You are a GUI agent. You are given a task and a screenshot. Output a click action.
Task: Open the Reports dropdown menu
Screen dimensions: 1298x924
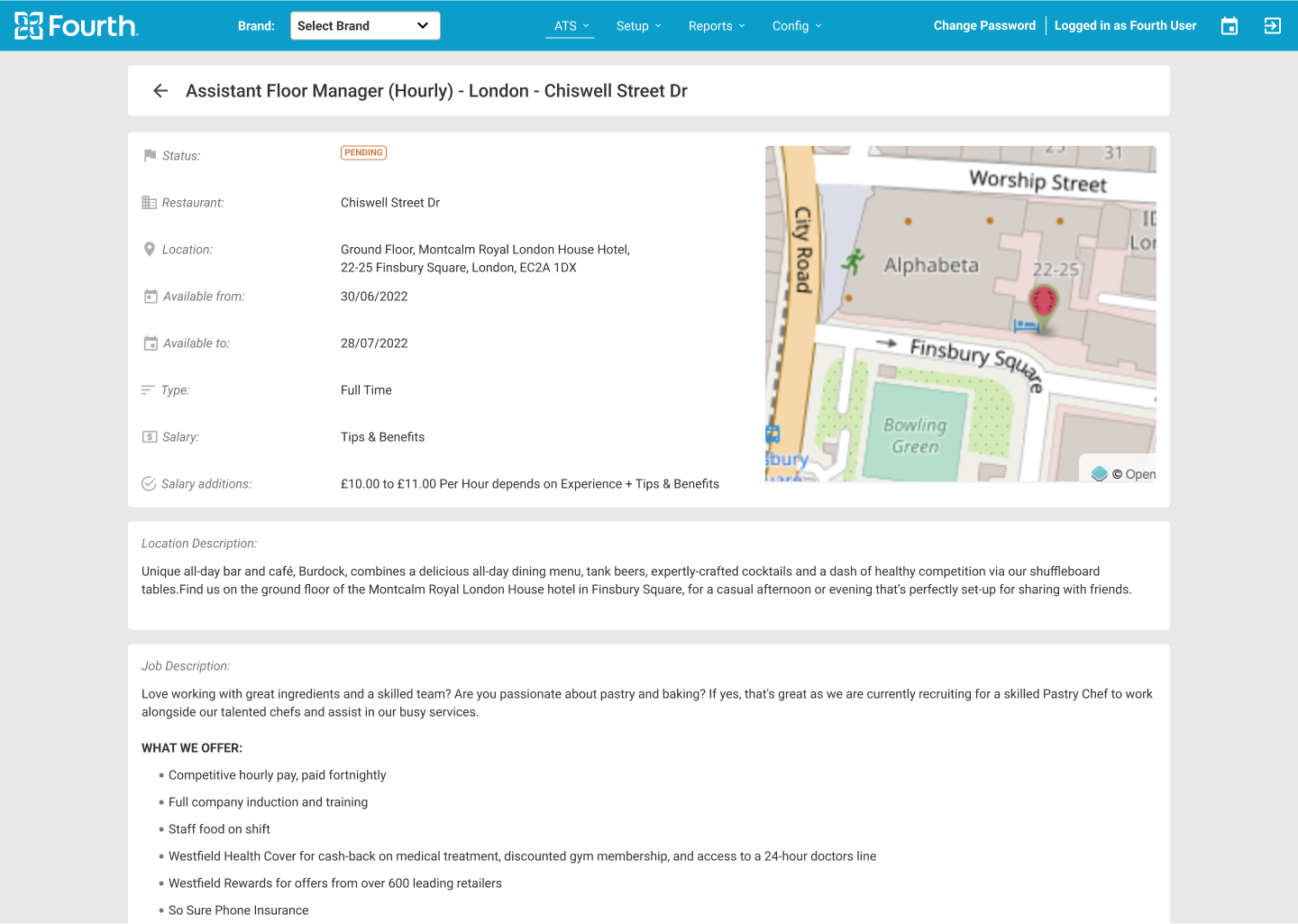pyautogui.click(x=717, y=26)
